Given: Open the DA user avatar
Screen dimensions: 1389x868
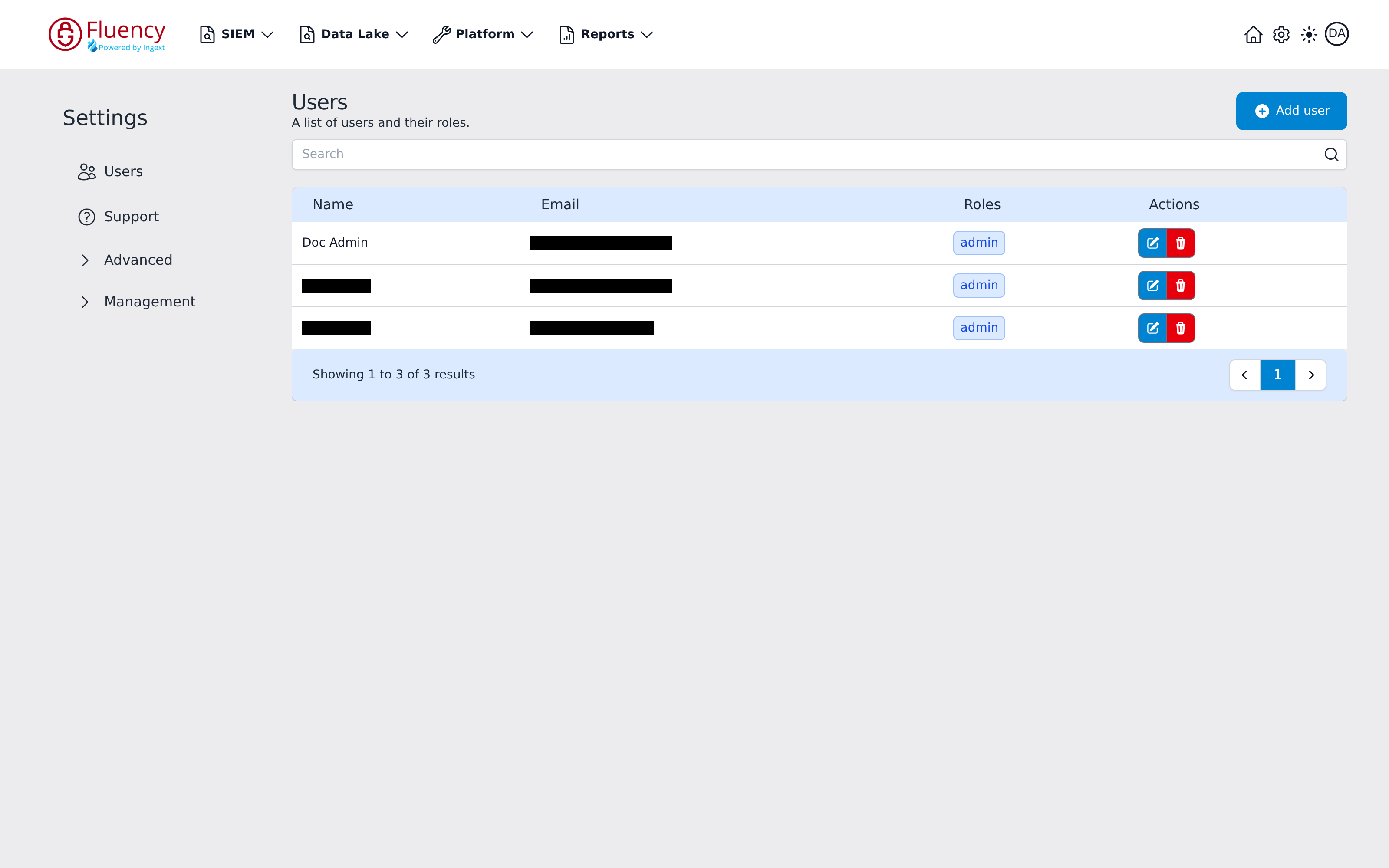Looking at the screenshot, I should pyautogui.click(x=1337, y=34).
